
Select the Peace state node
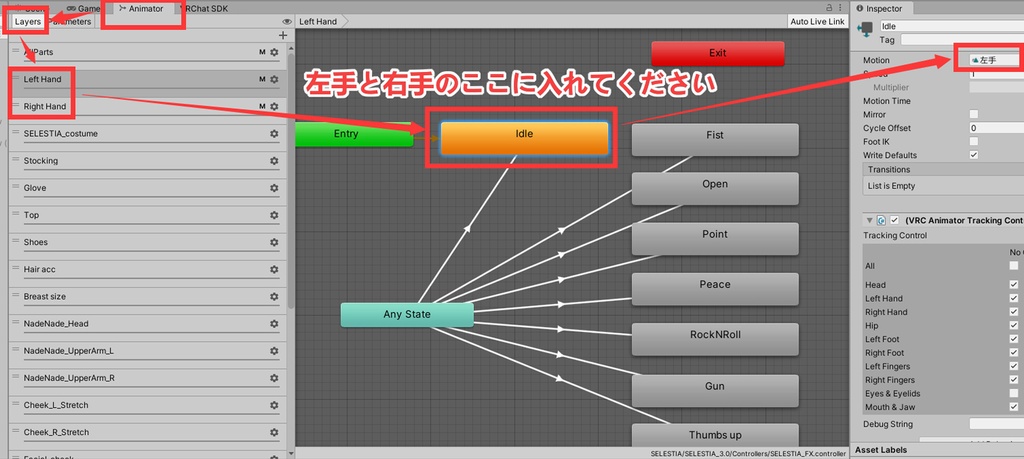(714, 289)
